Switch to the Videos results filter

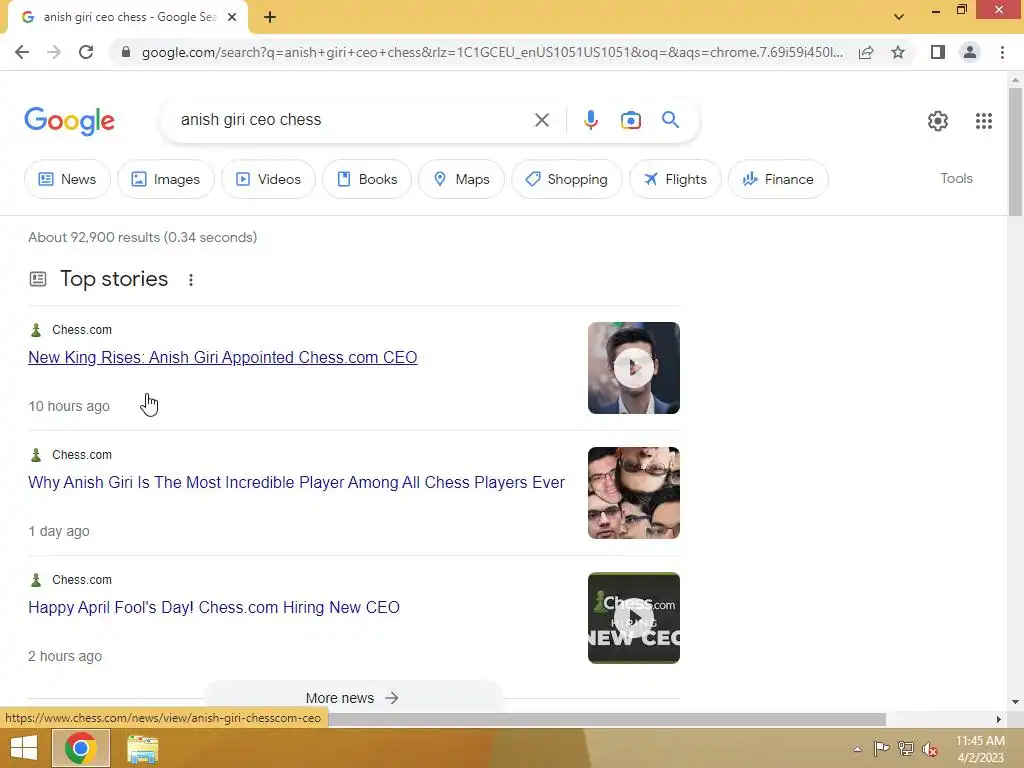click(268, 179)
